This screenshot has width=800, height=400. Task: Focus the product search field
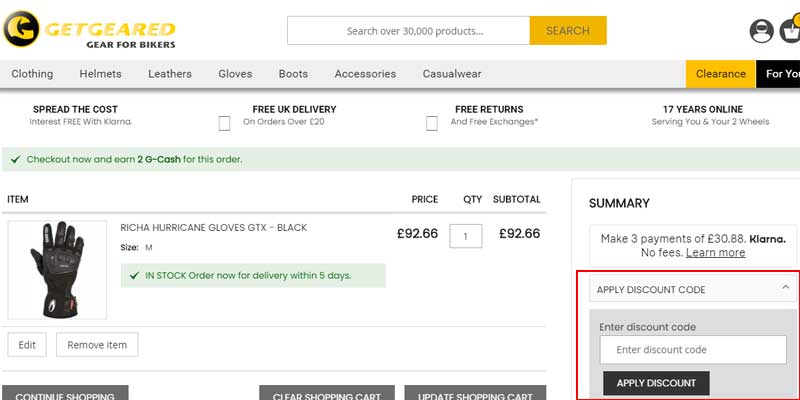point(408,31)
